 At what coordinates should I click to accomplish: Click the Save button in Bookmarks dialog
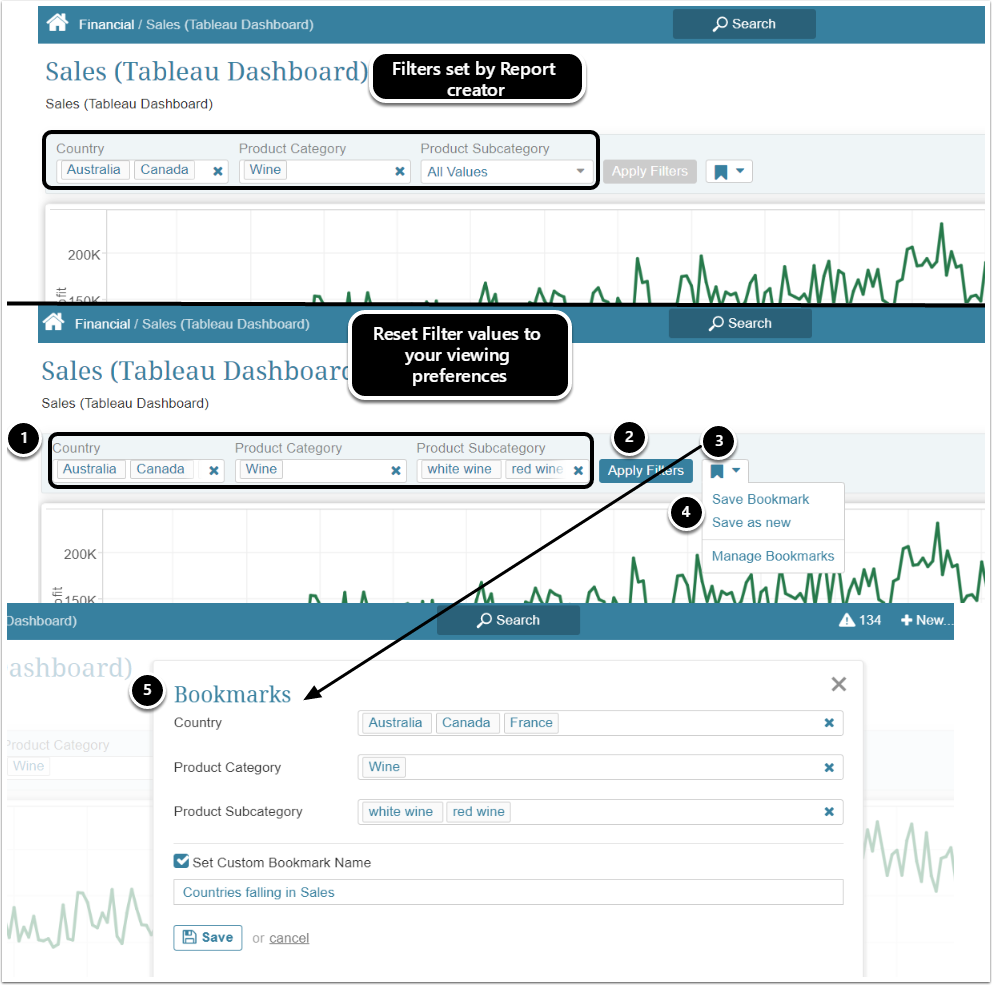[x=208, y=938]
